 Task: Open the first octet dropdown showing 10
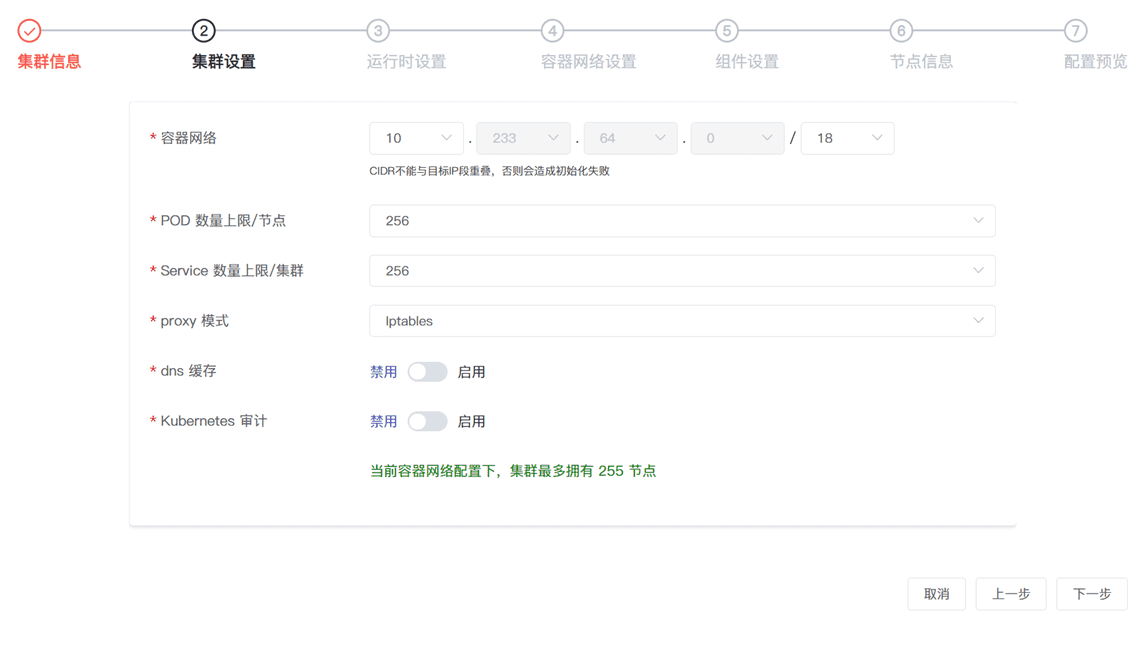point(416,138)
